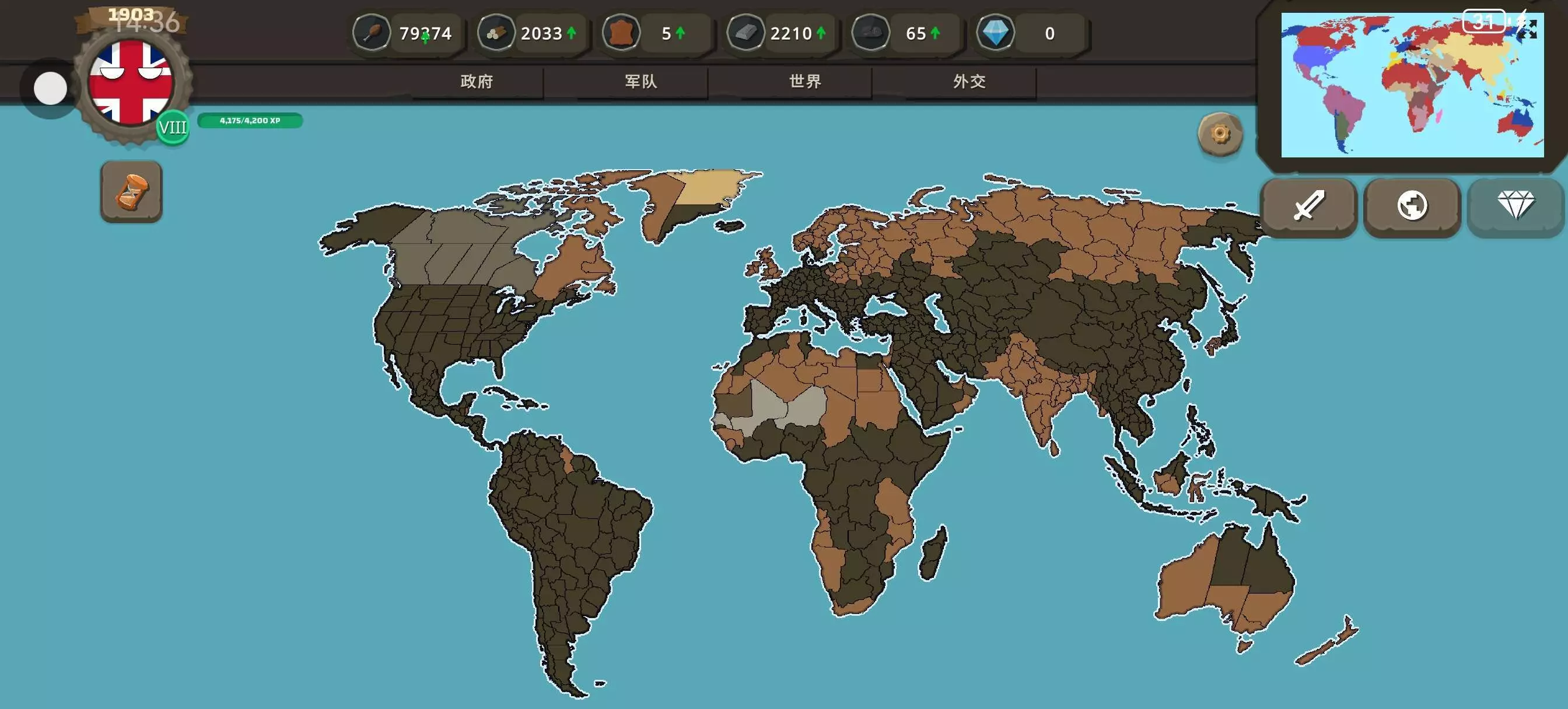Click the meat food resource icon
1568x709 pixels.
(372, 33)
